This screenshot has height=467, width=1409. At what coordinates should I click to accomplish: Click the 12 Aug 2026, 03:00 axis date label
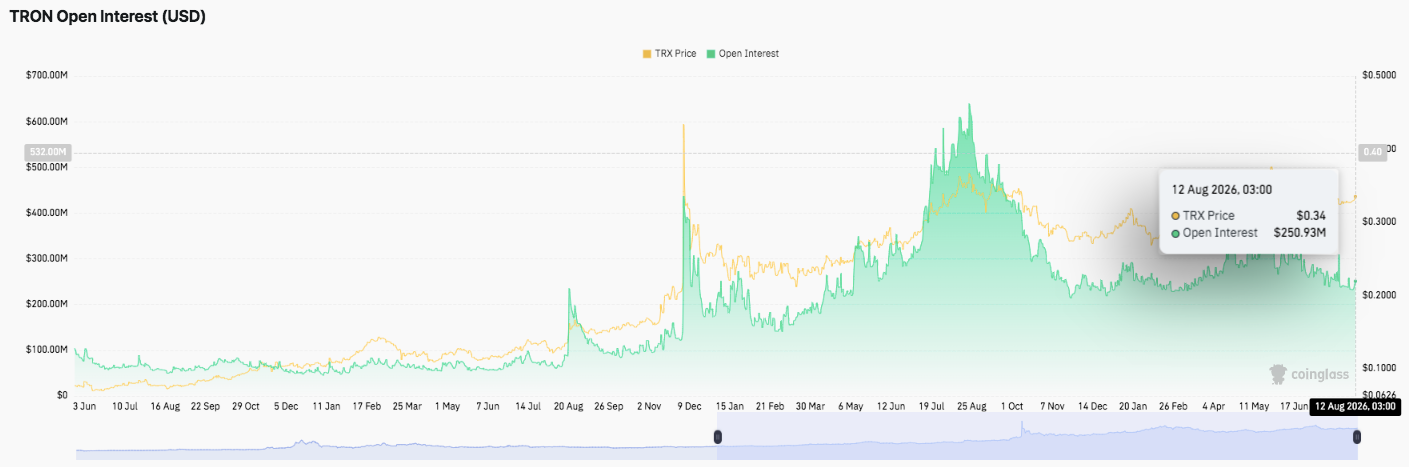(1357, 407)
